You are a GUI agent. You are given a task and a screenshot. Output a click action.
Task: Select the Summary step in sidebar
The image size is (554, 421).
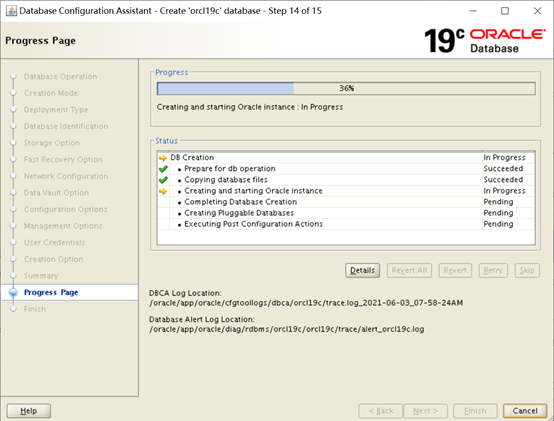[41, 276]
